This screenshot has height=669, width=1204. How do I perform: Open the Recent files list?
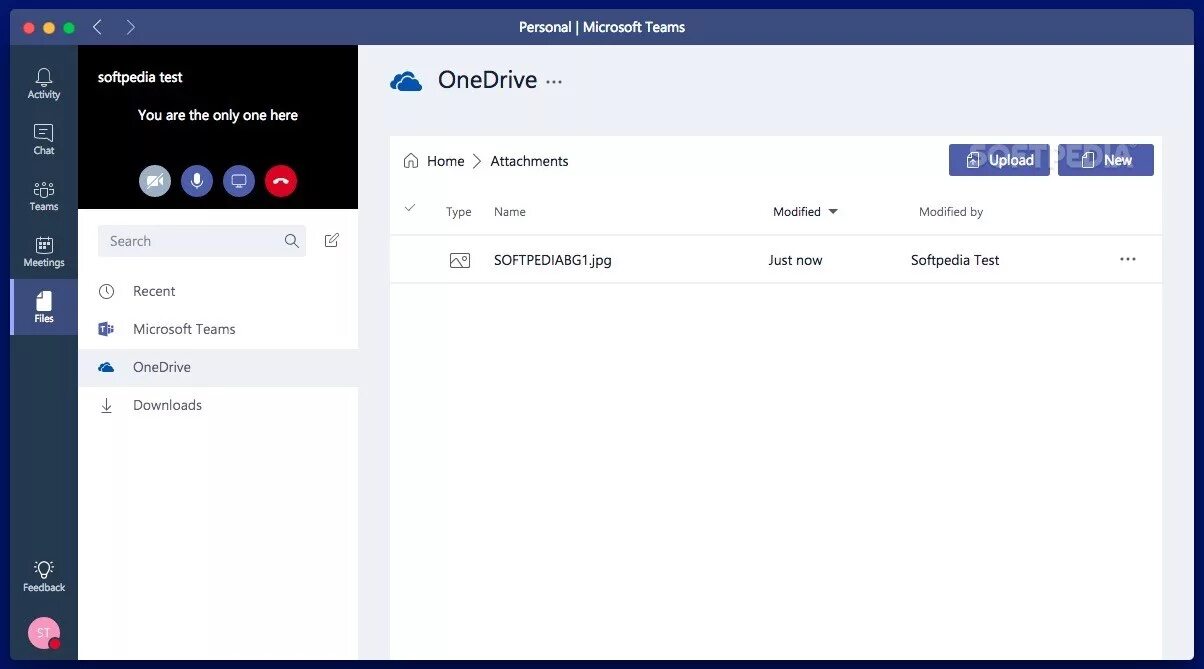[218, 291]
